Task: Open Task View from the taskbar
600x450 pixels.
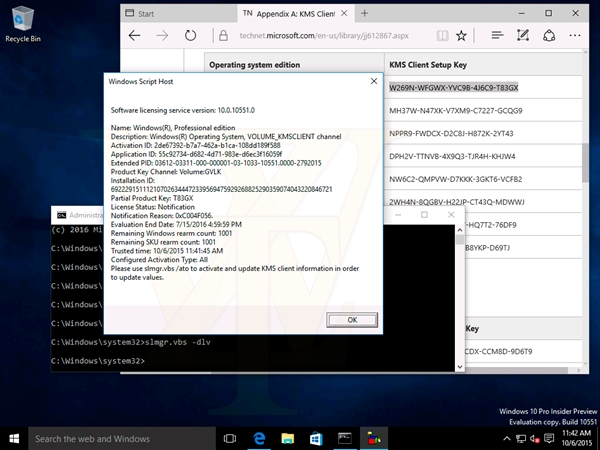Action: tap(229, 438)
